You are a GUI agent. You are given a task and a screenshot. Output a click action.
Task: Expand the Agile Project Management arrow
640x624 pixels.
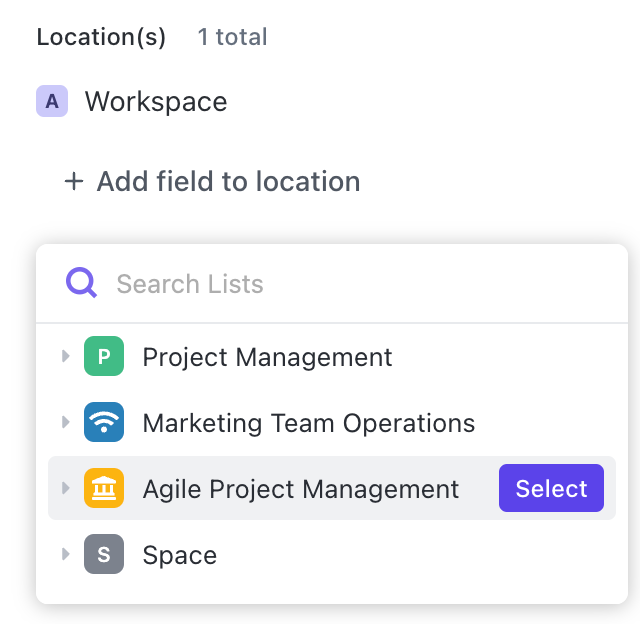[x=66, y=489]
